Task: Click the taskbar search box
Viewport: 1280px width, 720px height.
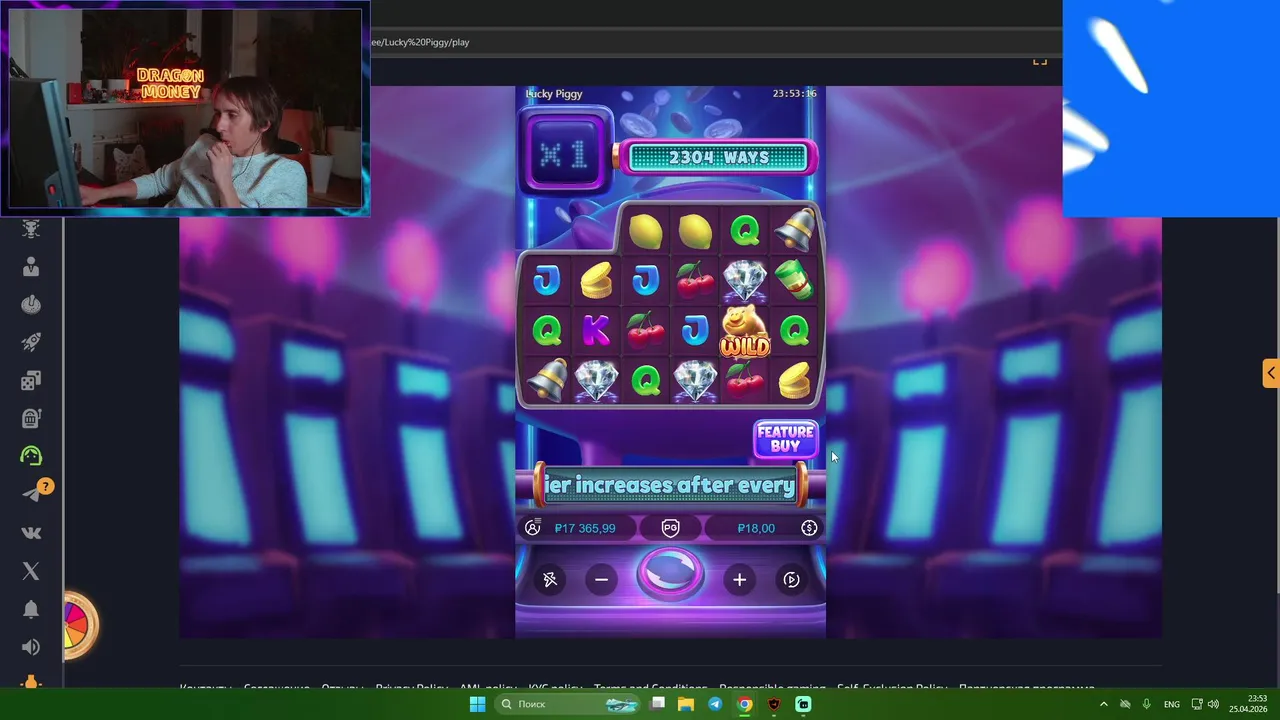Action: [569, 704]
